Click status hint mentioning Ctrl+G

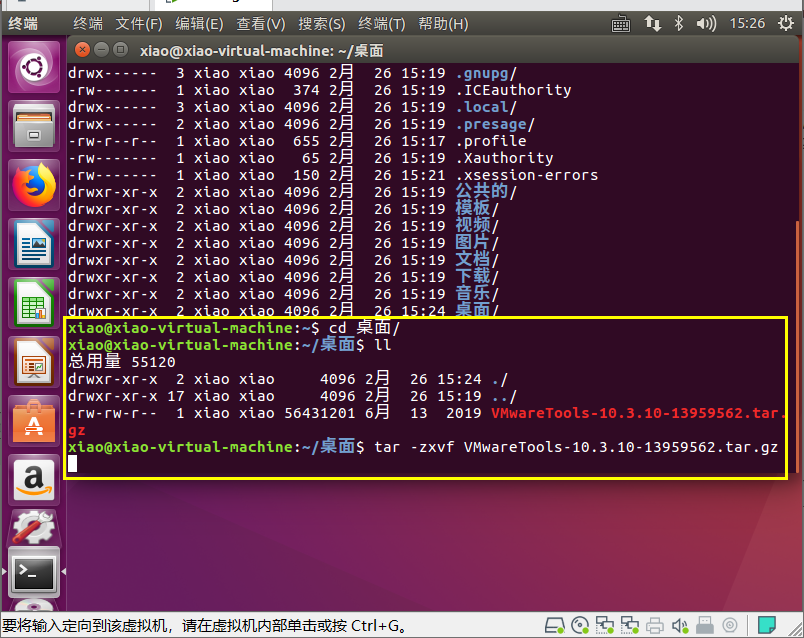tap(205, 626)
